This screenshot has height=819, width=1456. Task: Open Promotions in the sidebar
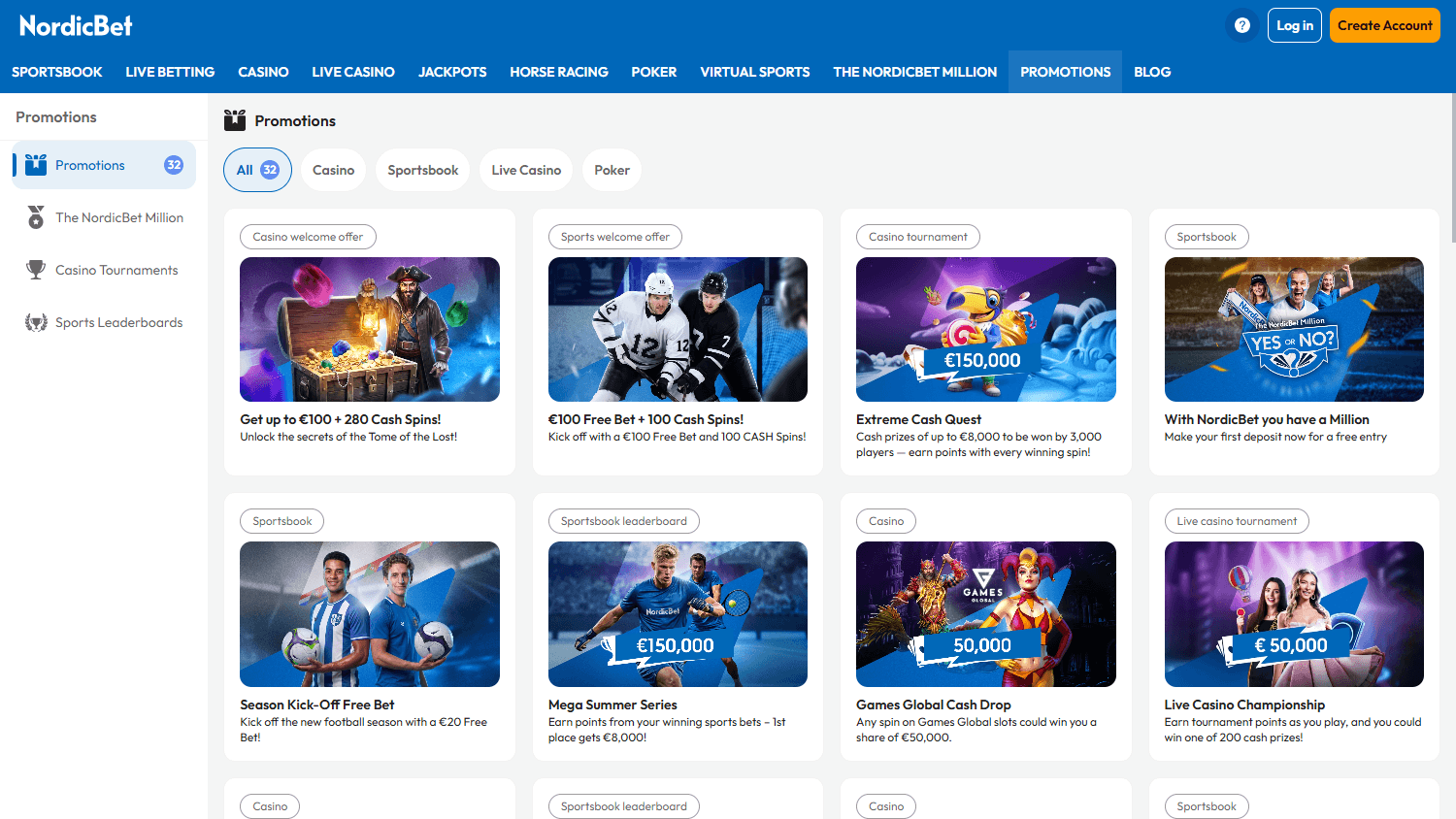(104, 165)
